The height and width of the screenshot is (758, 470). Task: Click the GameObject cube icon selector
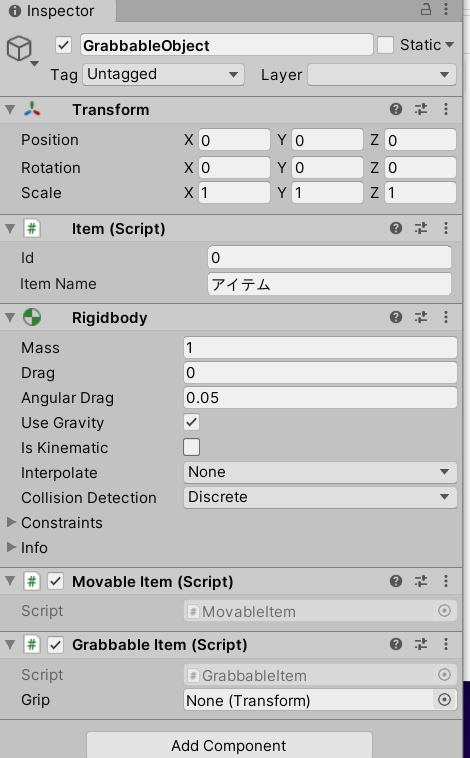(x=21, y=50)
